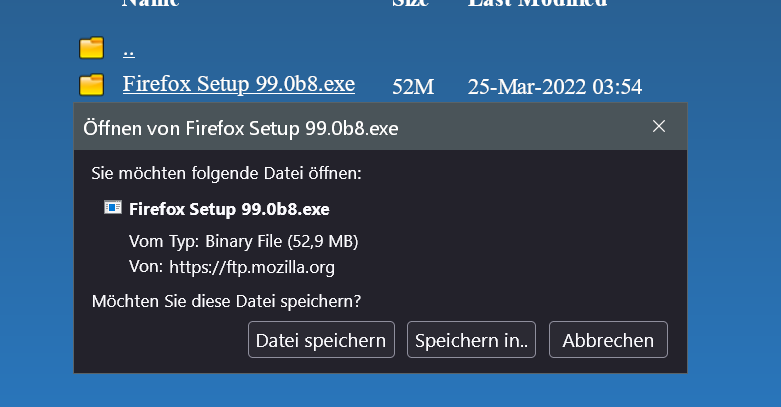Click the Size column header
781x407 pixels.
click(410, 3)
